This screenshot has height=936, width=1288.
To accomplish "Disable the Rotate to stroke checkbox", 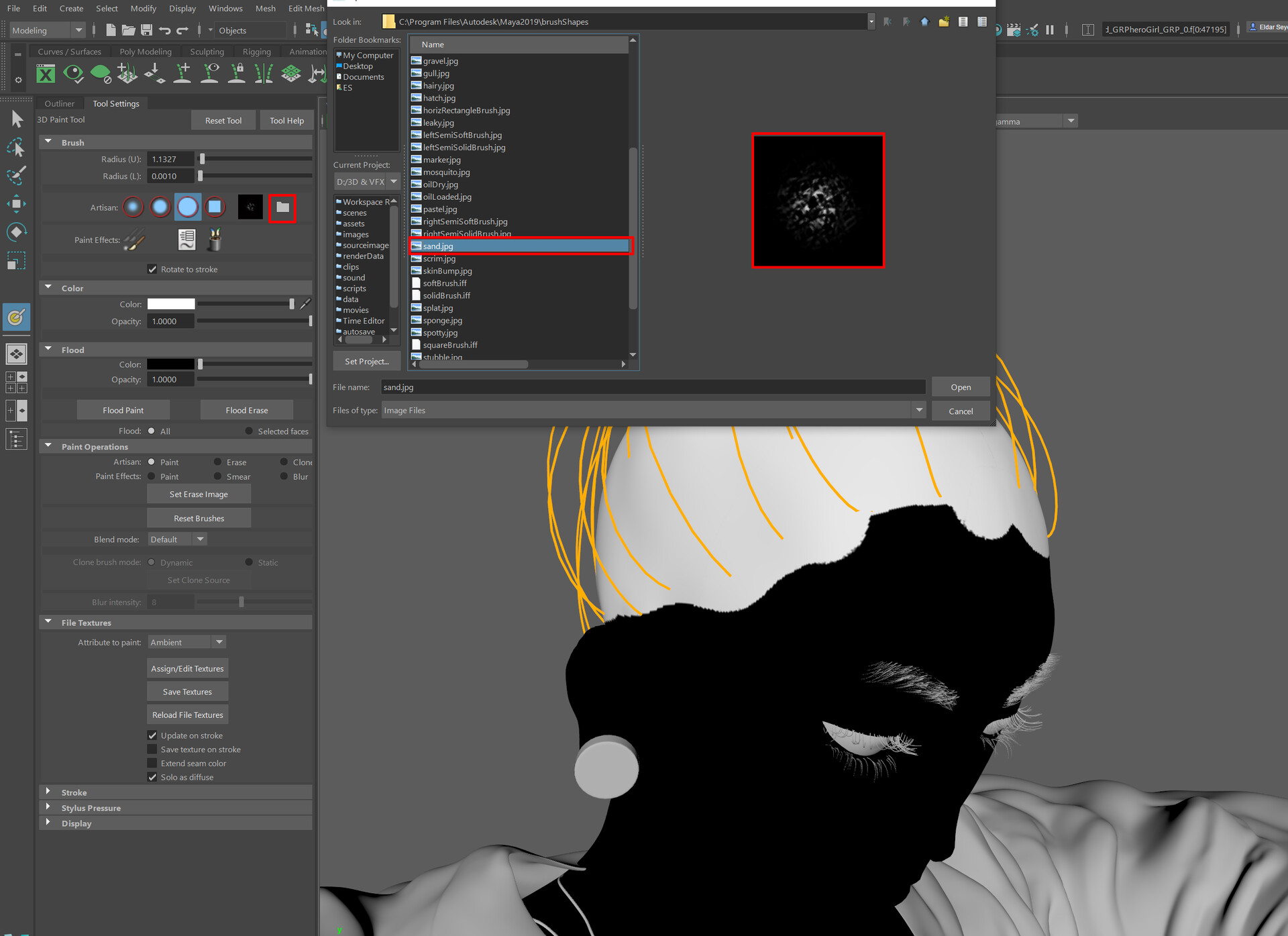I will (152, 269).
